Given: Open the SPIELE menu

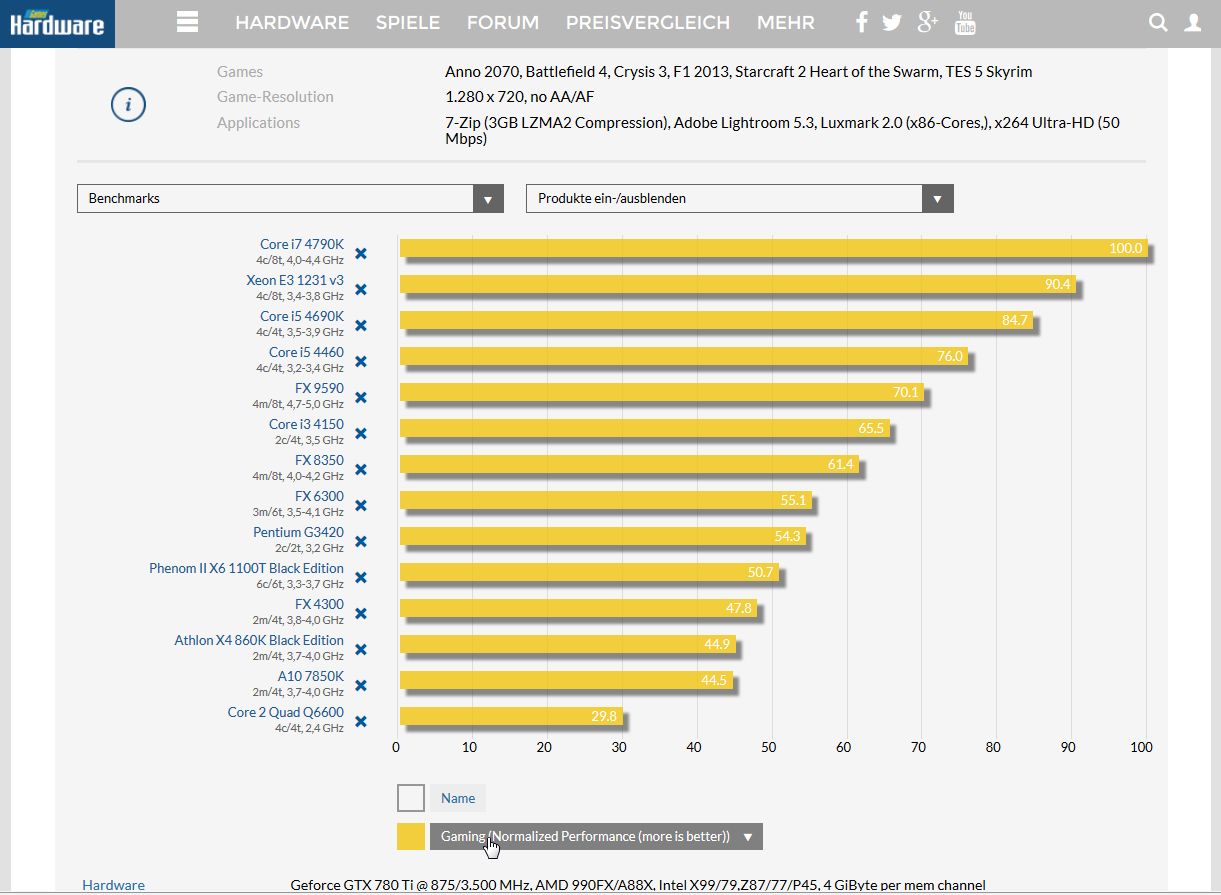Looking at the screenshot, I should [x=408, y=22].
